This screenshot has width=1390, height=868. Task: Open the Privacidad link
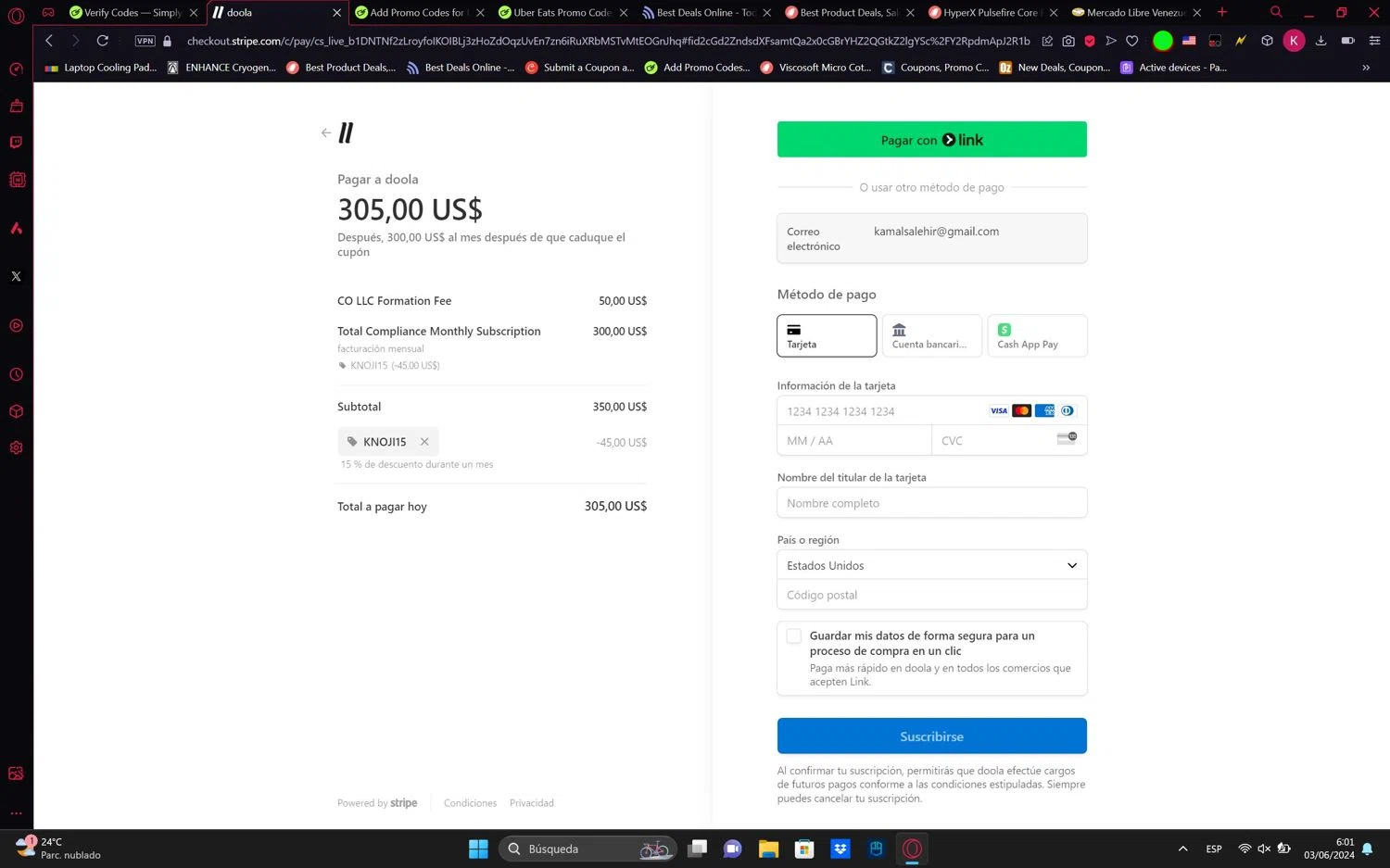[x=532, y=803]
